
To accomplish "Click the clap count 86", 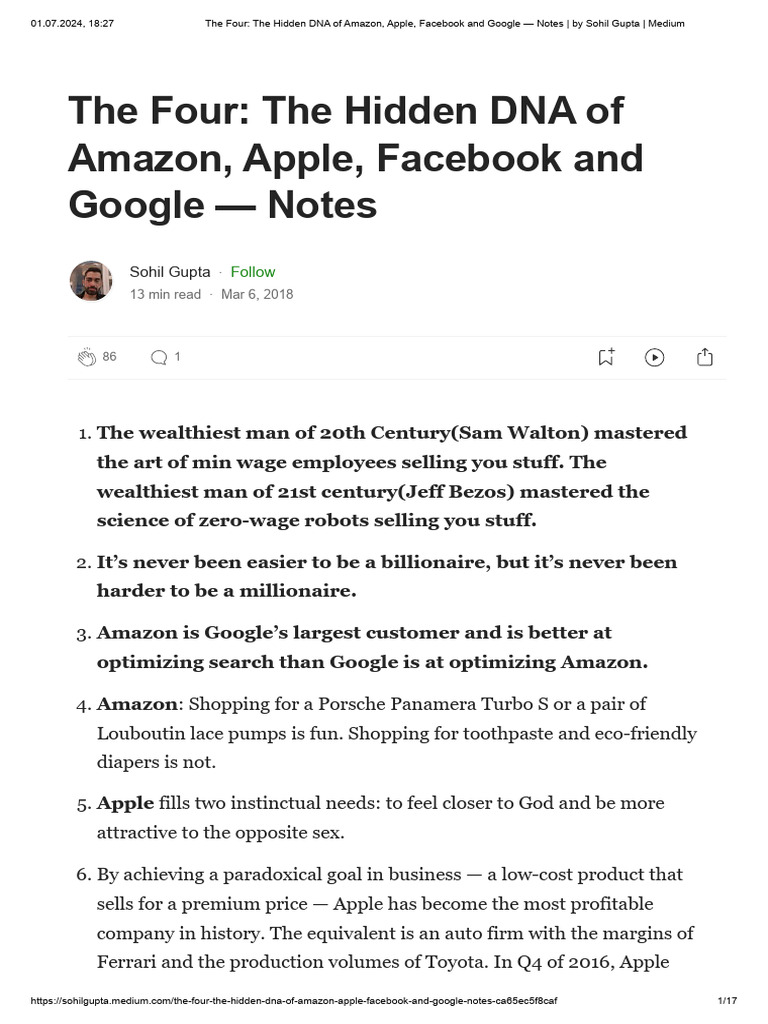I will (x=110, y=357).
